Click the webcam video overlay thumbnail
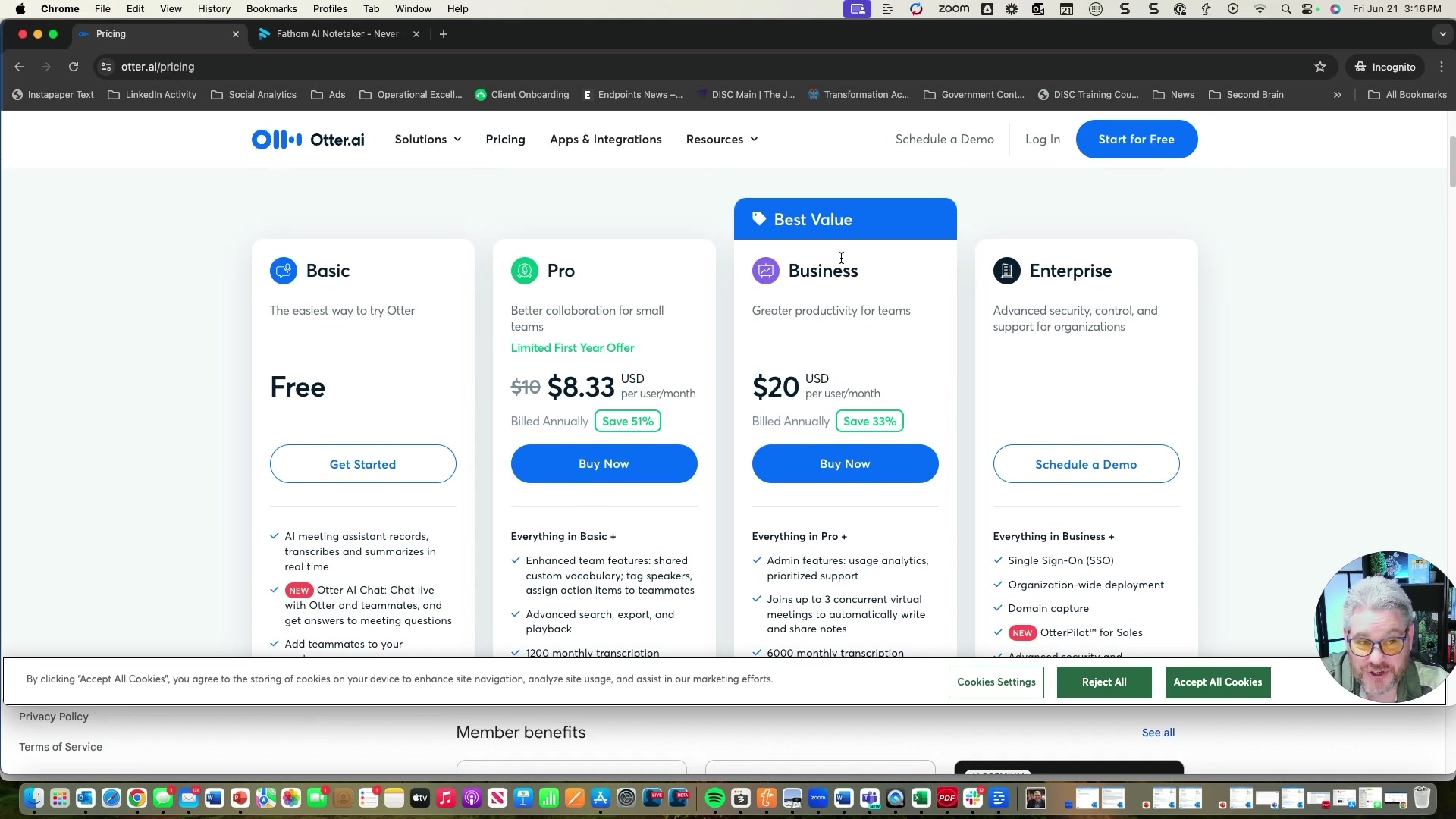1456x819 pixels. pyautogui.click(x=1386, y=627)
